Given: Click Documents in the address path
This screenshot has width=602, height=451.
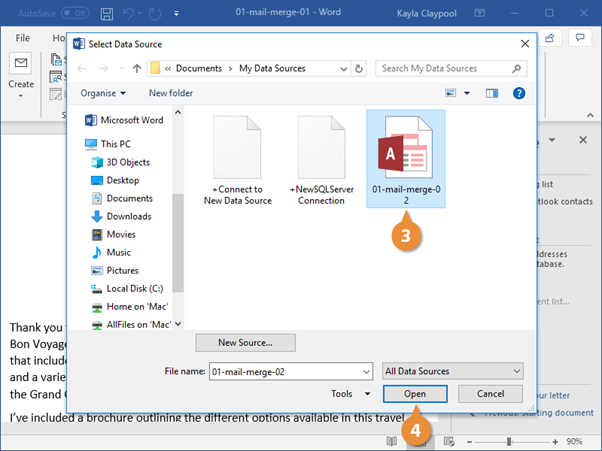Looking at the screenshot, I should [x=198, y=68].
